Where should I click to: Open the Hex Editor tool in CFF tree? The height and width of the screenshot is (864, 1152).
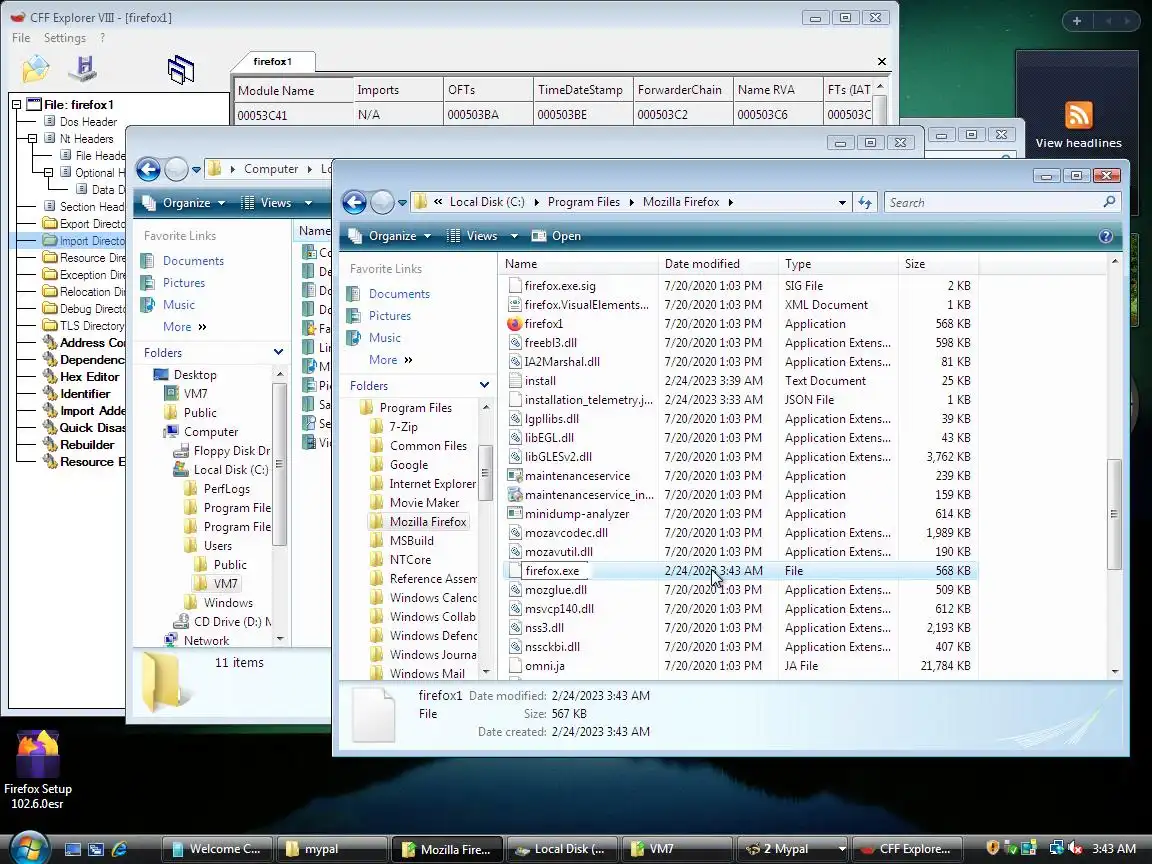pos(89,377)
